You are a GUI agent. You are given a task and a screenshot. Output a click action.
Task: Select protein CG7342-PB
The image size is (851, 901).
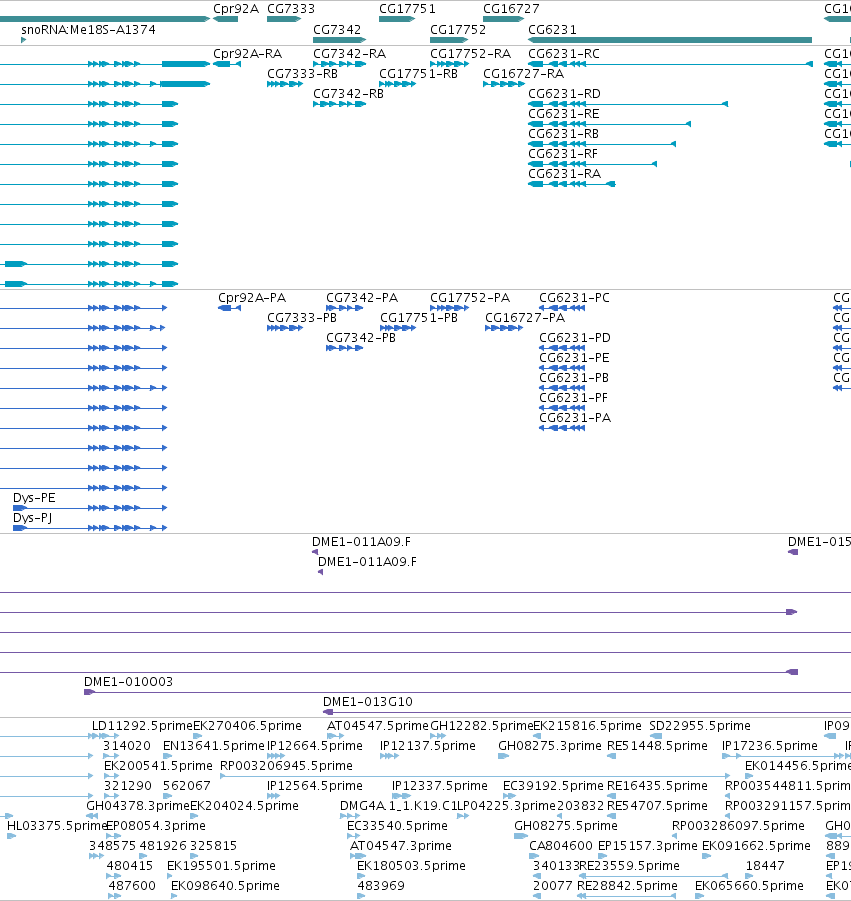pyautogui.click(x=361, y=338)
